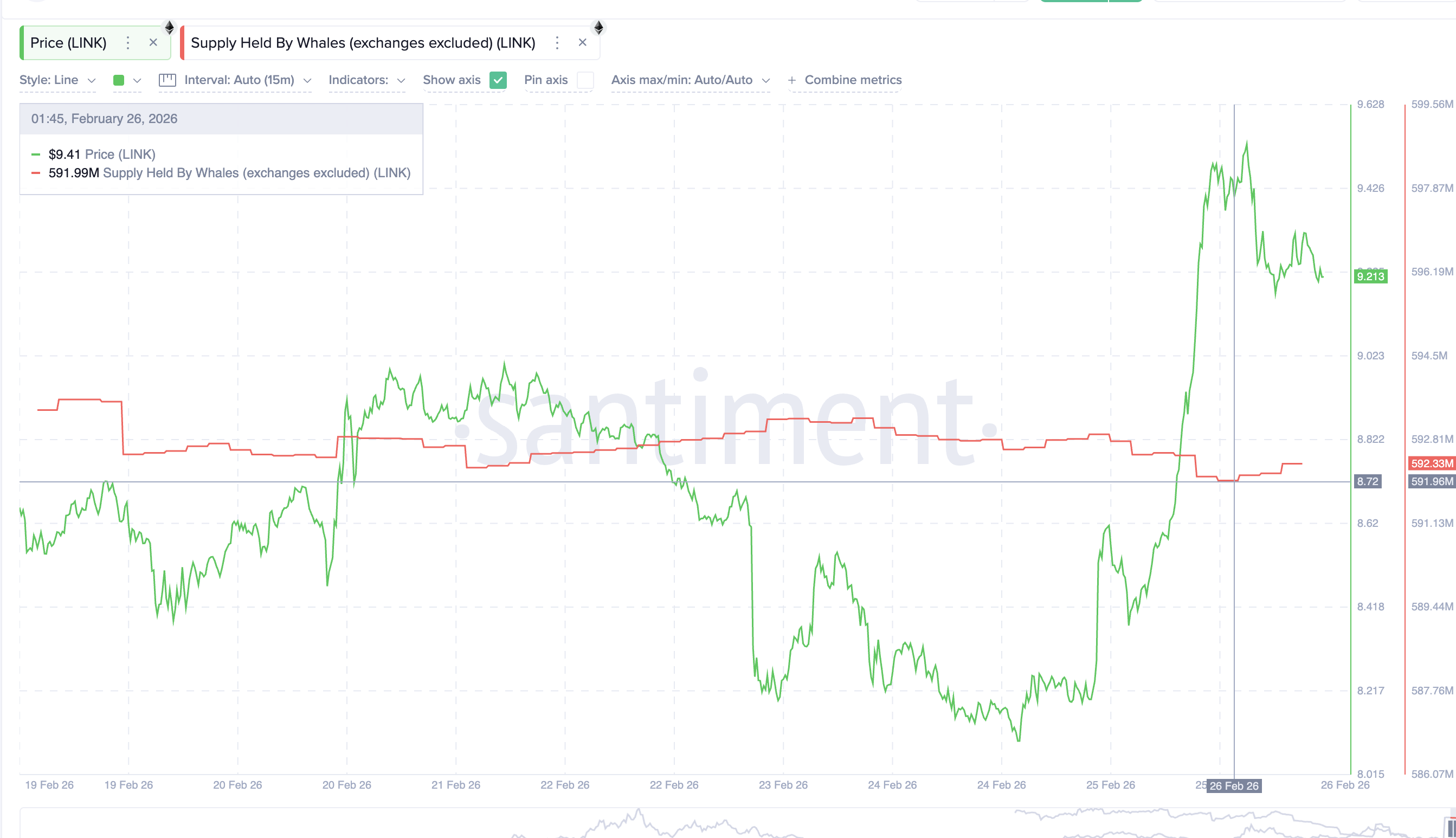Click the interval ruler icon
This screenshot has width=1456, height=838.
pyautogui.click(x=167, y=80)
